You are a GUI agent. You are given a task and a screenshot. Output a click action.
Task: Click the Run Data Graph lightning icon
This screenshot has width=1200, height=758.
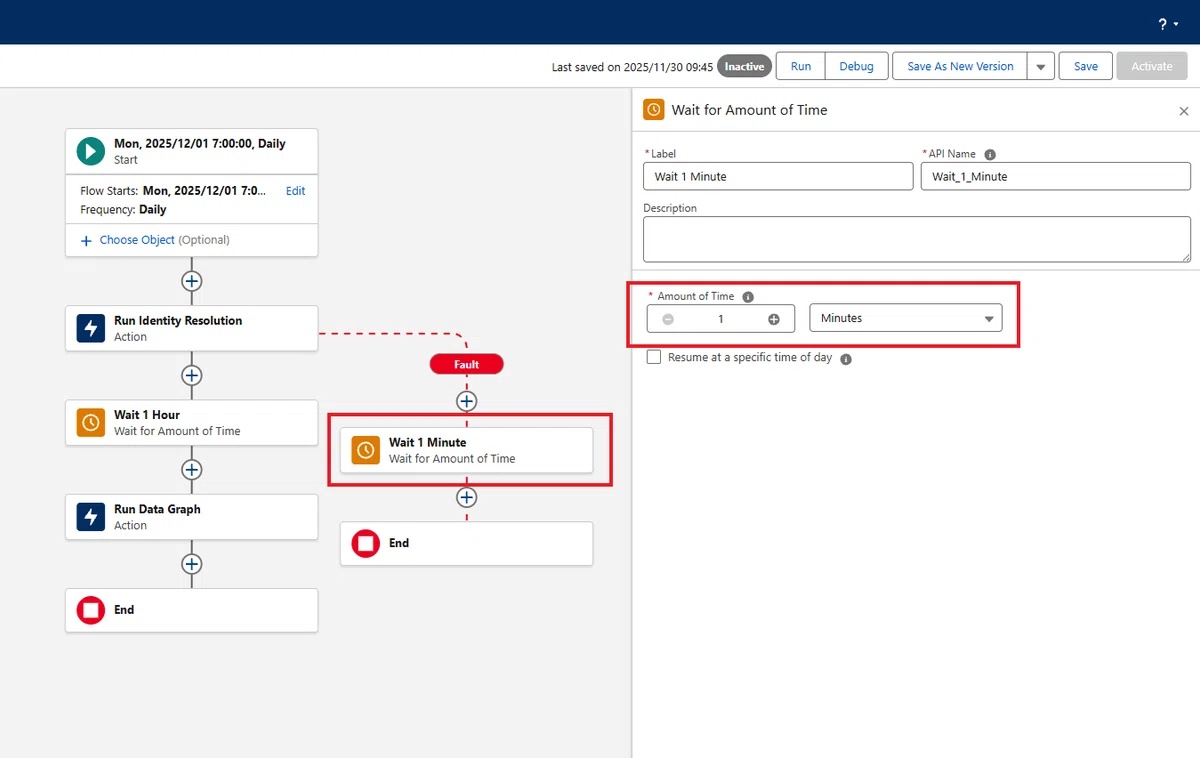tap(91, 516)
